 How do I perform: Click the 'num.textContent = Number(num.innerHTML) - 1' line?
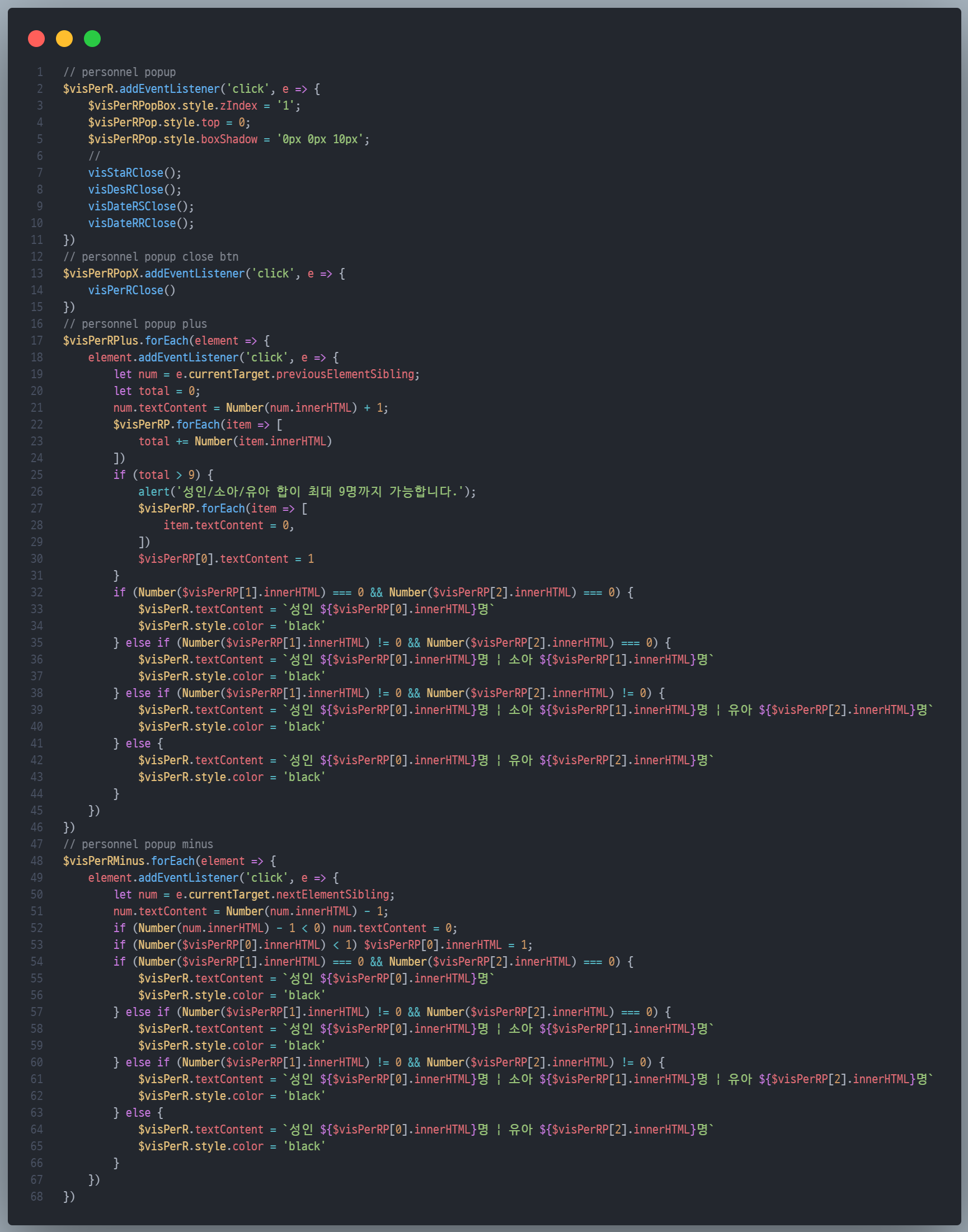251,911
